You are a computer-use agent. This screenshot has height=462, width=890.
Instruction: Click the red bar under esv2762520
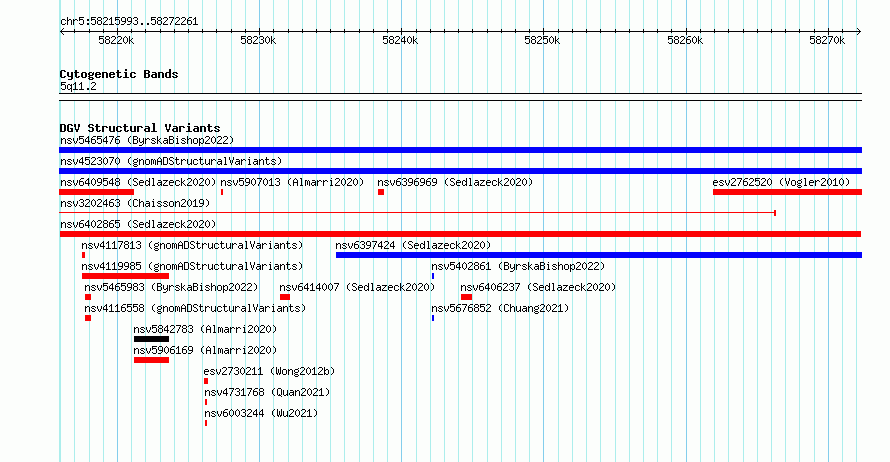click(x=787, y=192)
